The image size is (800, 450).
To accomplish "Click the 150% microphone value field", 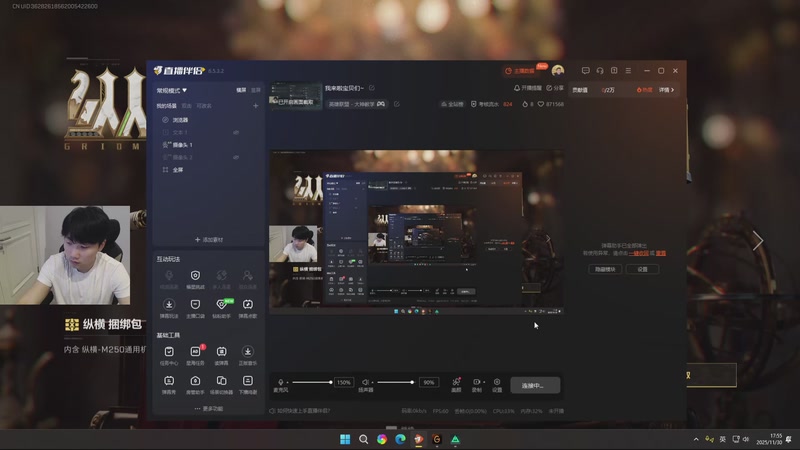I will 344,382.
